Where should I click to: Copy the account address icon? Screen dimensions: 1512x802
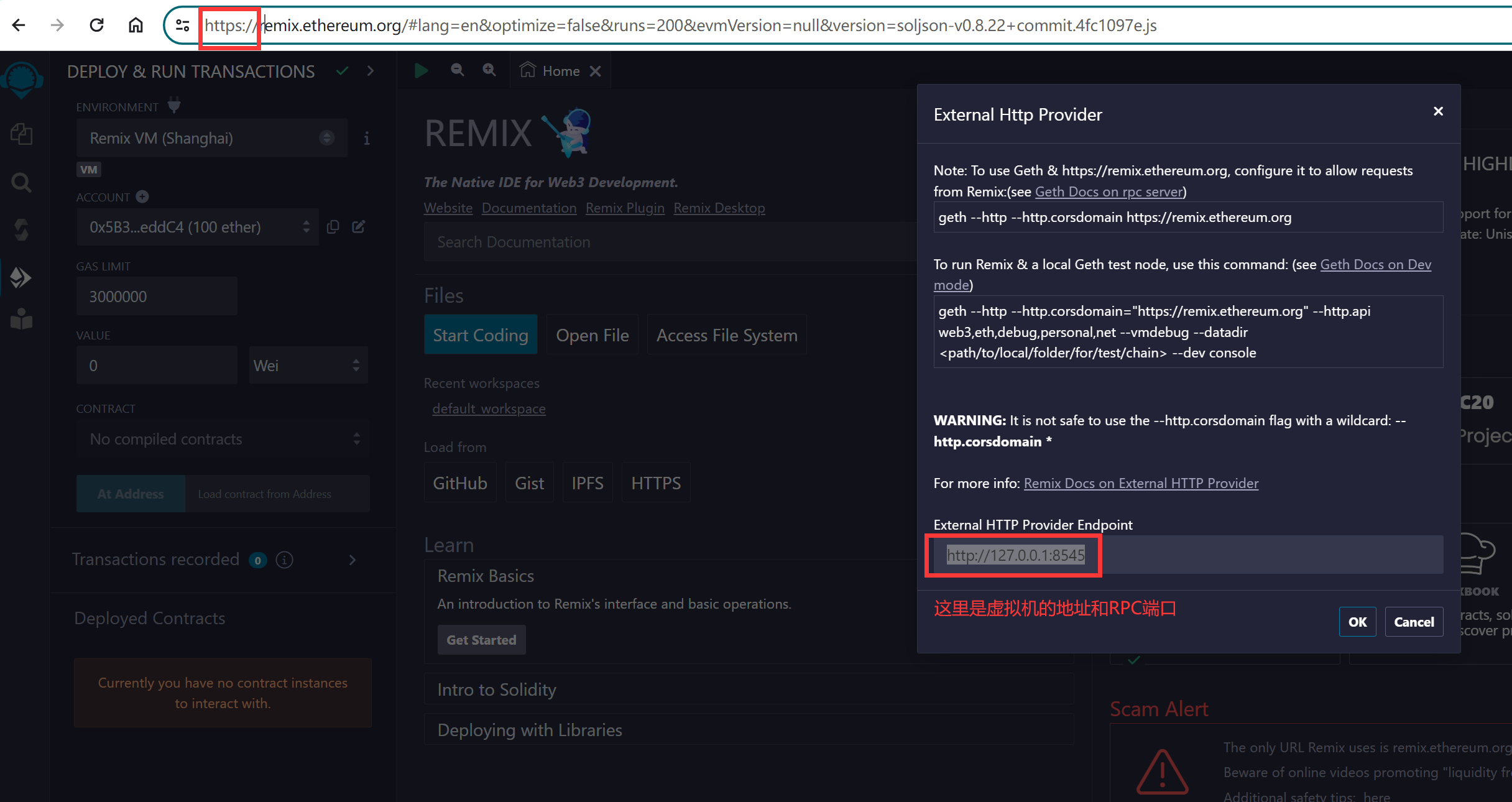(333, 227)
